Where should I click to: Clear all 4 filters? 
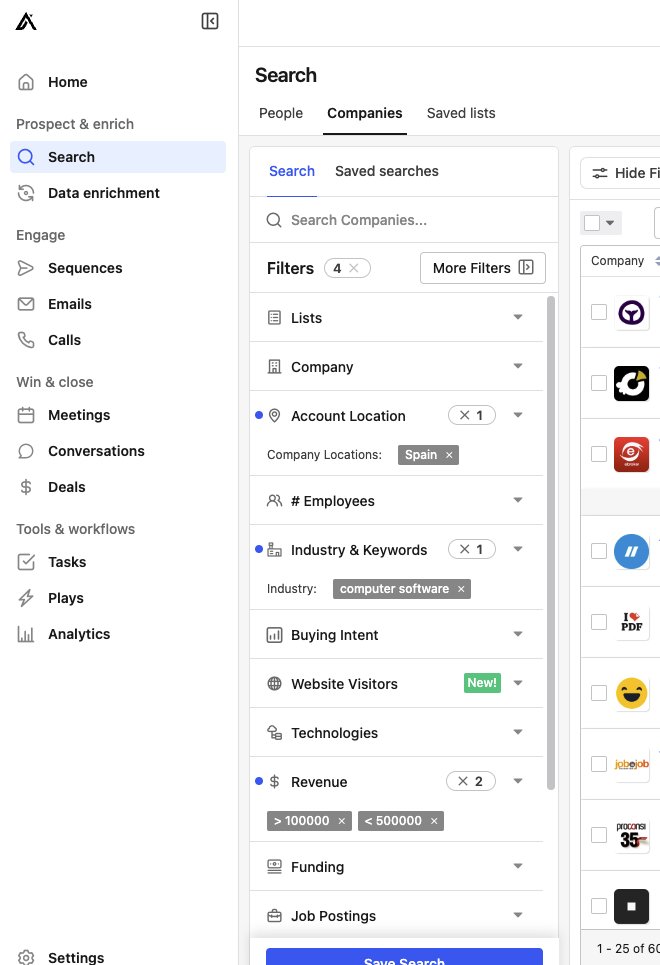(x=353, y=268)
